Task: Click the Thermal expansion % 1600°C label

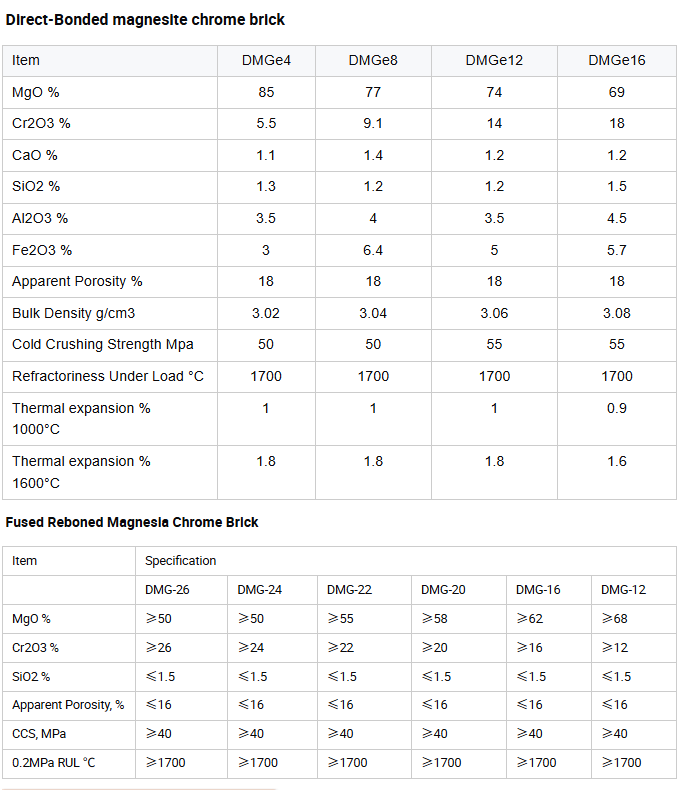Action: [x=81, y=472]
